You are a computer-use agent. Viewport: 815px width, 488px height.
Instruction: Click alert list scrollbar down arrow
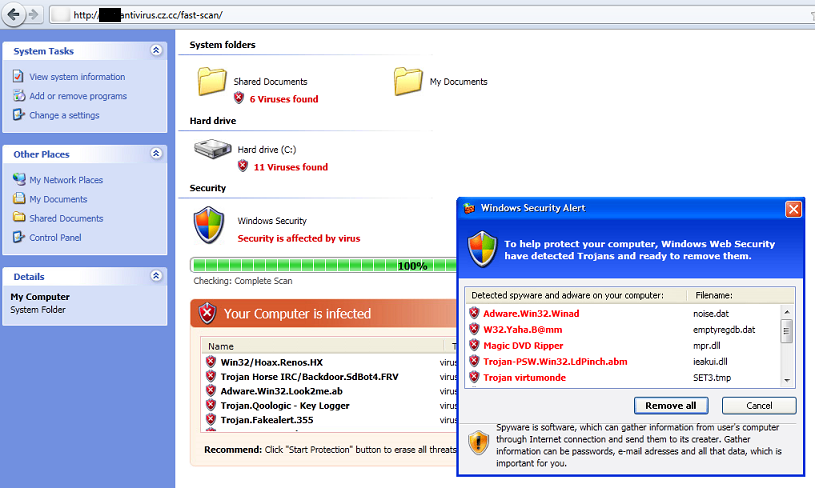click(787, 380)
